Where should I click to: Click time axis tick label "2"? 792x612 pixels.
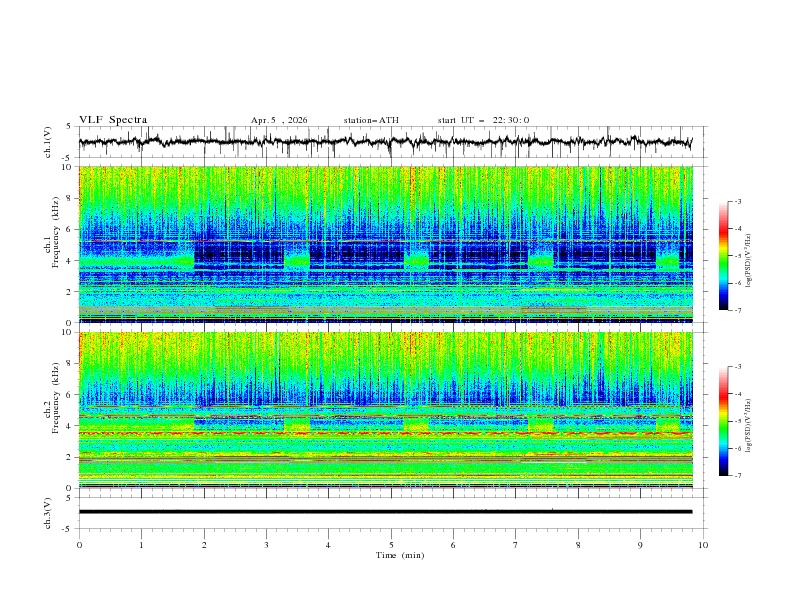point(204,545)
